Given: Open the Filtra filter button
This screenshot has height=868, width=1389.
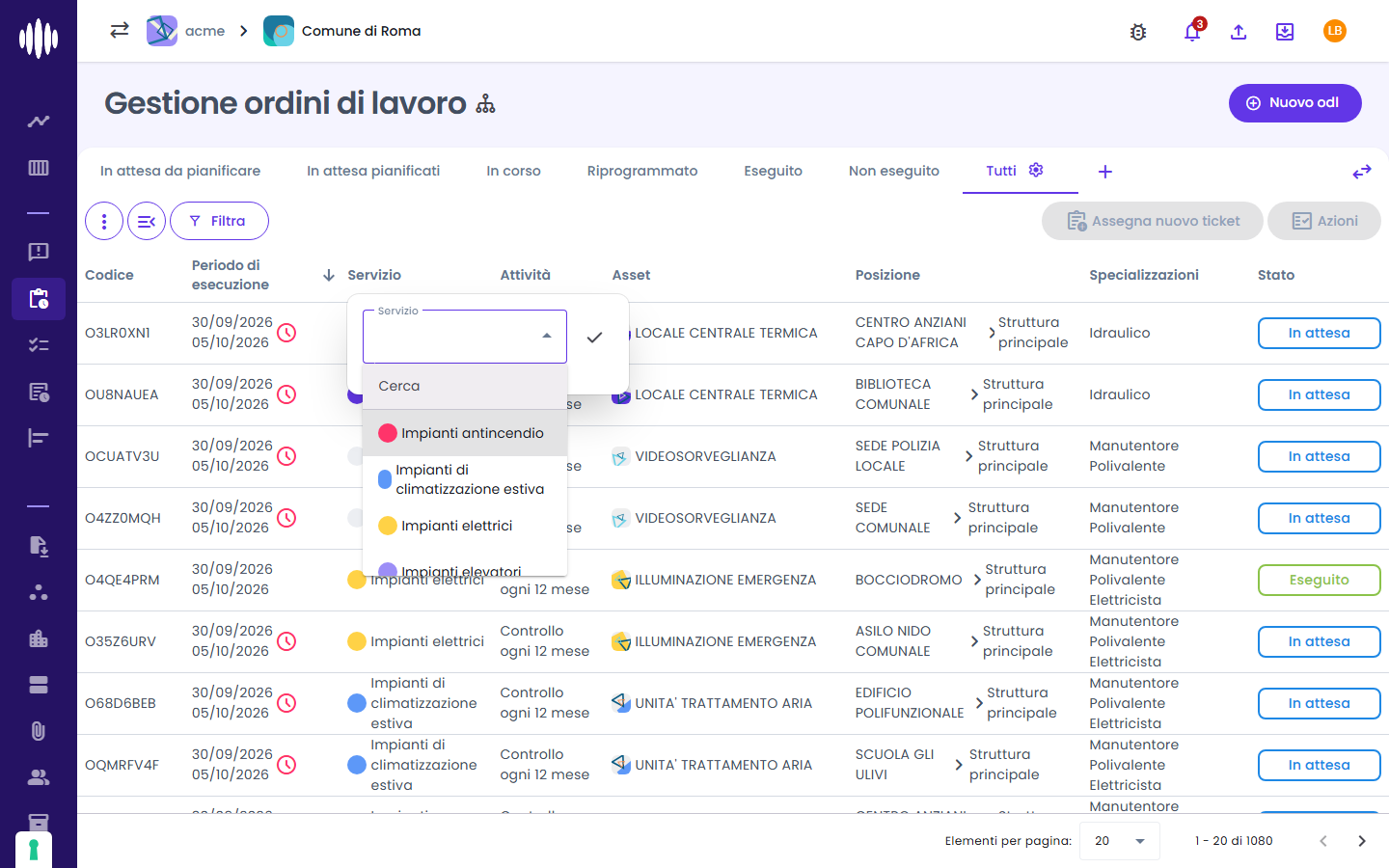Looking at the screenshot, I should pyautogui.click(x=219, y=221).
